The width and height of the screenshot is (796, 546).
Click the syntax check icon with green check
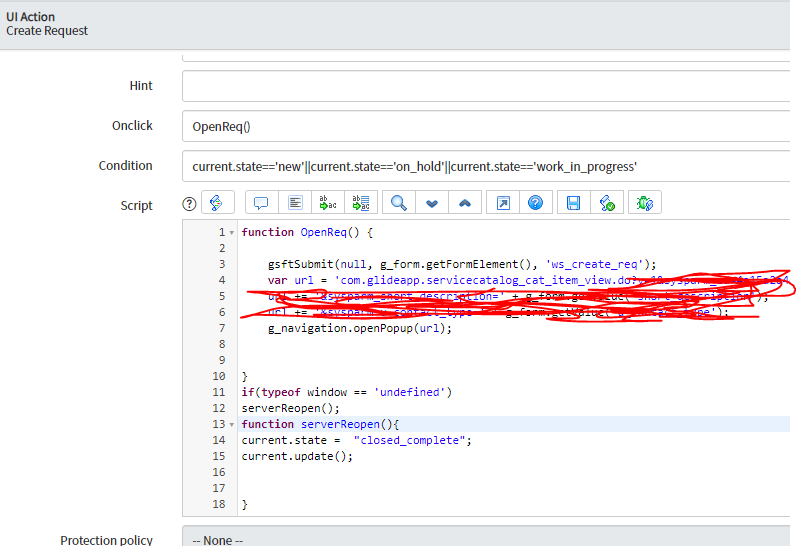(607, 203)
